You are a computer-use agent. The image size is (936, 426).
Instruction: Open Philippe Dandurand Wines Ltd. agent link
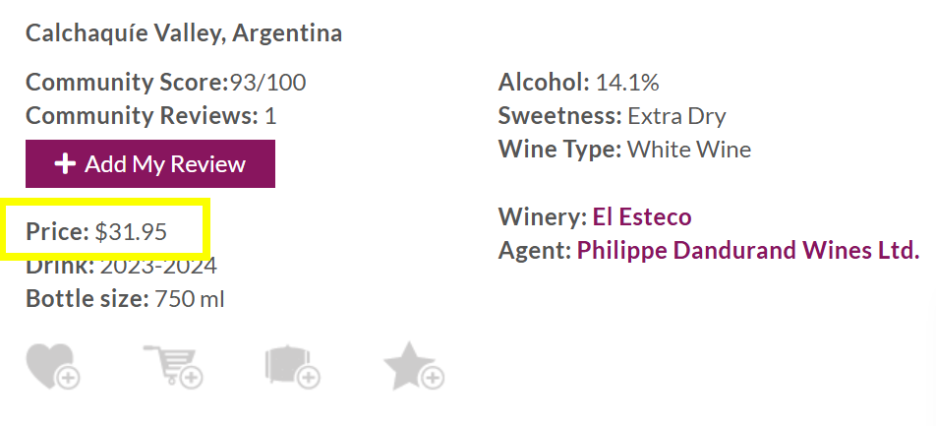[748, 251]
